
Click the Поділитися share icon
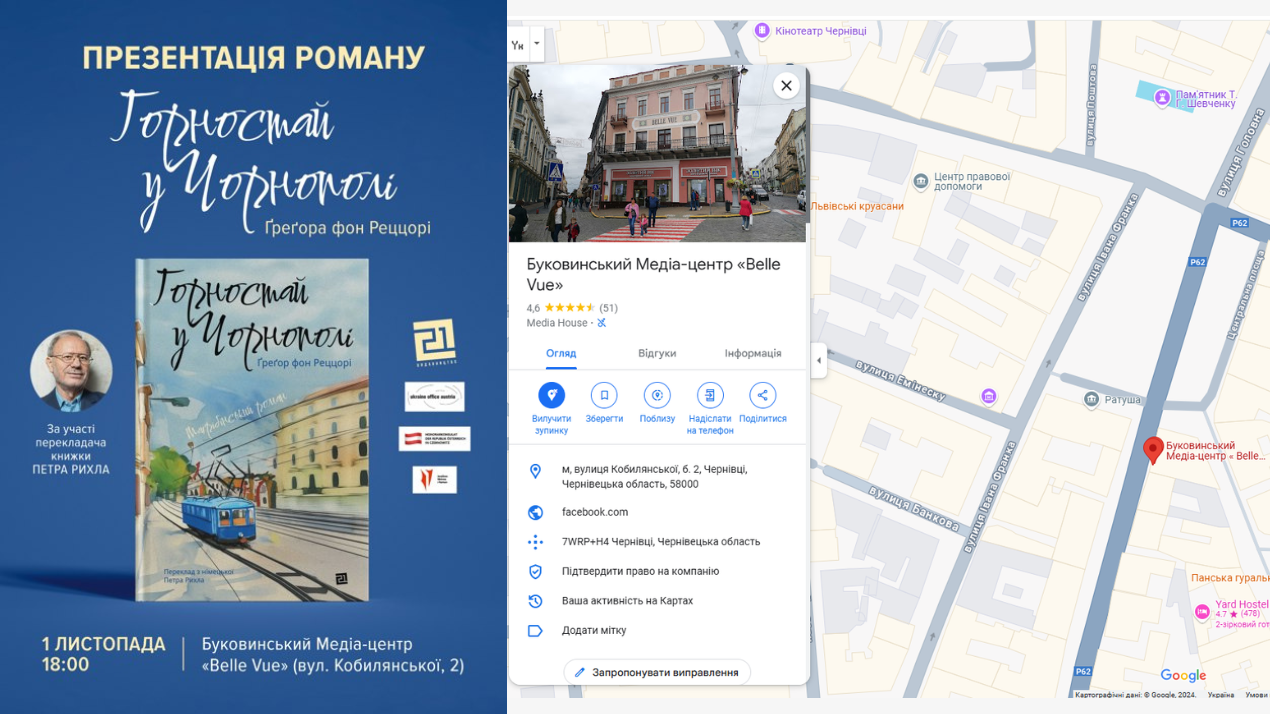click(x=762, y=395)
